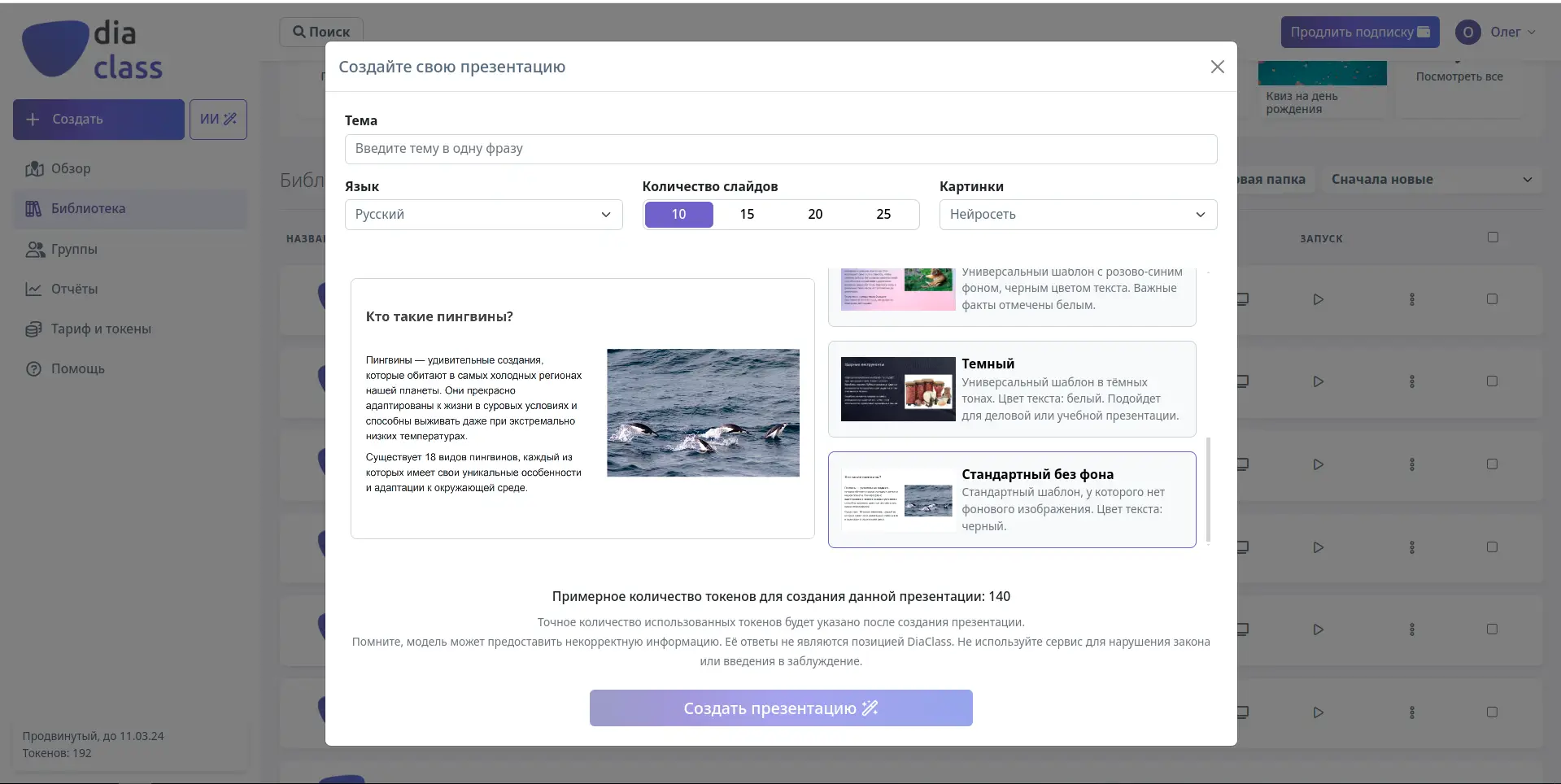Viewport: 1561px width, 784px height.
Task: Click the ЗАПУСК column header
Action: 1321,239
